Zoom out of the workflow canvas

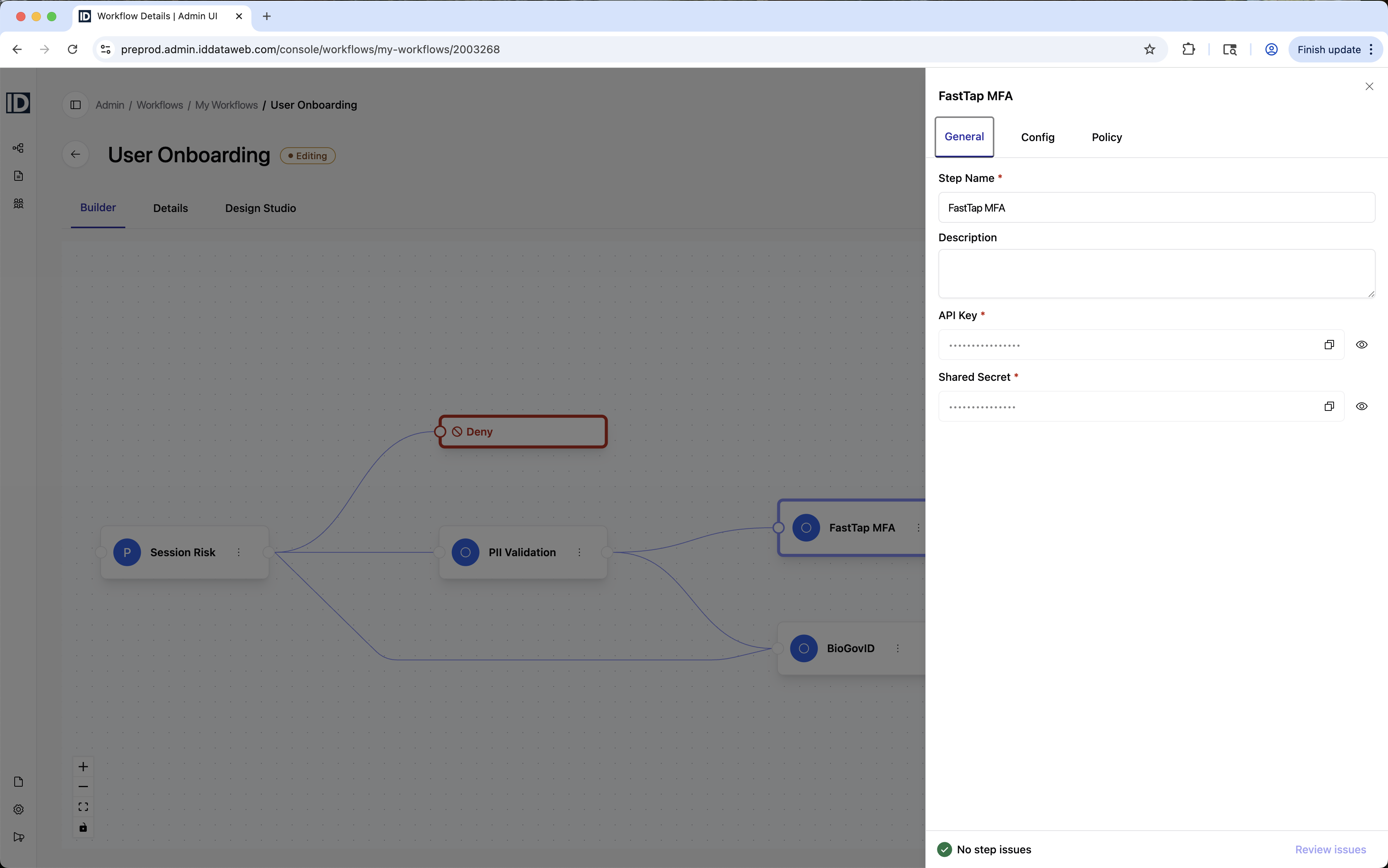click(83, 787)
